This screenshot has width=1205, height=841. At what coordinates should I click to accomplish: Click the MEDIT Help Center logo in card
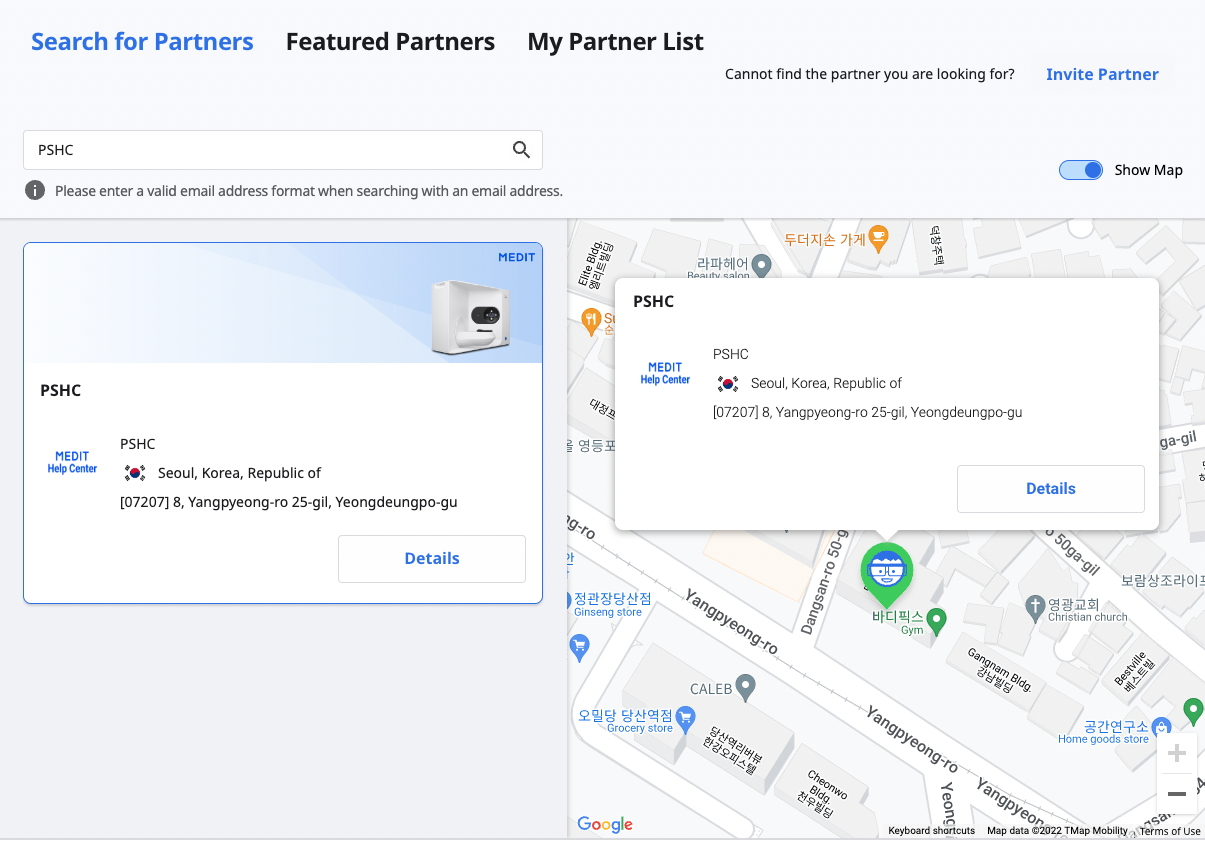pos(72,462)
